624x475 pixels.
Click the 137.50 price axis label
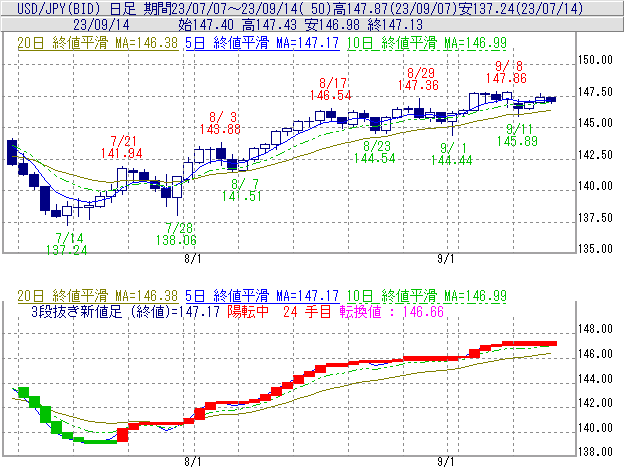[x=595, y=218]
